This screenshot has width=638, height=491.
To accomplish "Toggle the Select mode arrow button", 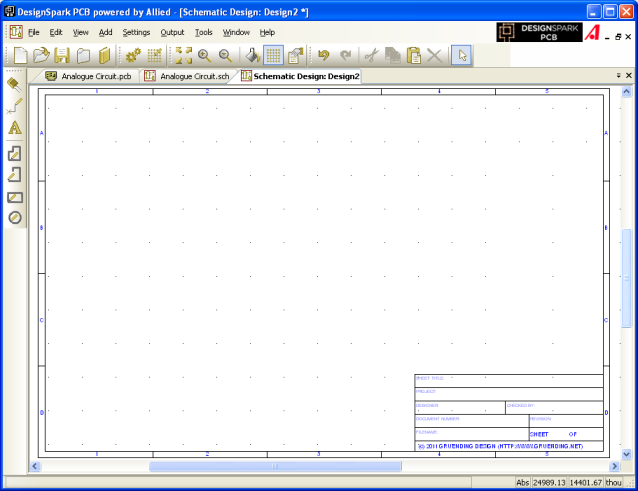I will pyautogui.click(x=461, y=56).
